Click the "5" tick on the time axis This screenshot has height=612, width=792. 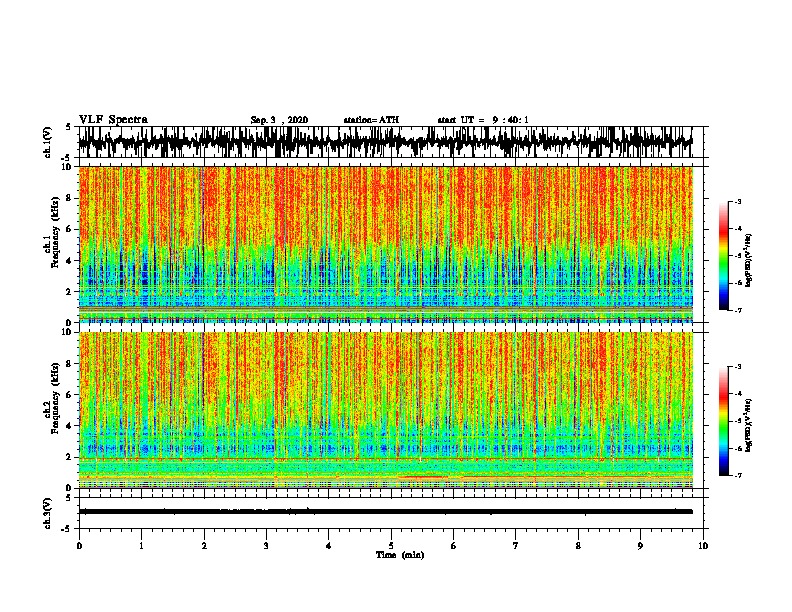point(391,546)
